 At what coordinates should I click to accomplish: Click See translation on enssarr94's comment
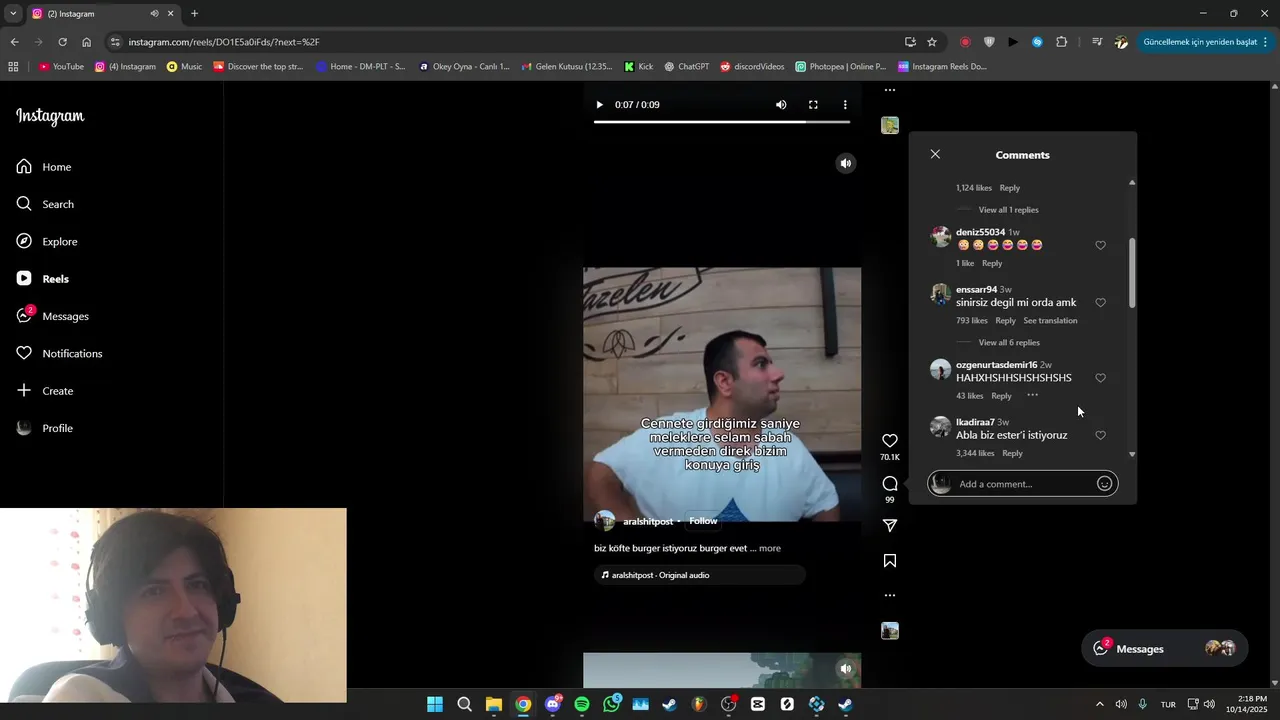1050,321
